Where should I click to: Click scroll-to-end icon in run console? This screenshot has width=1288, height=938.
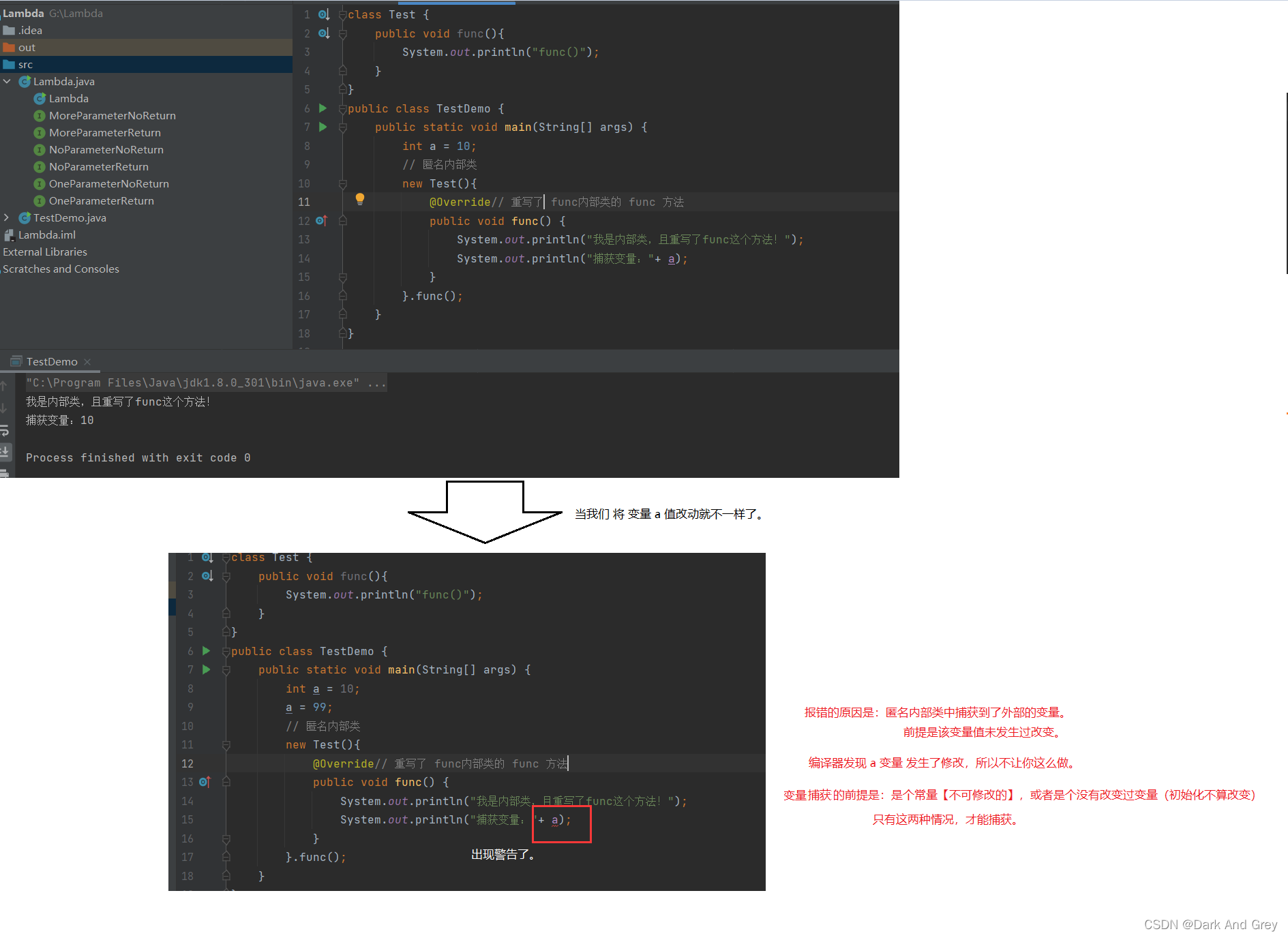pos(5,451)
